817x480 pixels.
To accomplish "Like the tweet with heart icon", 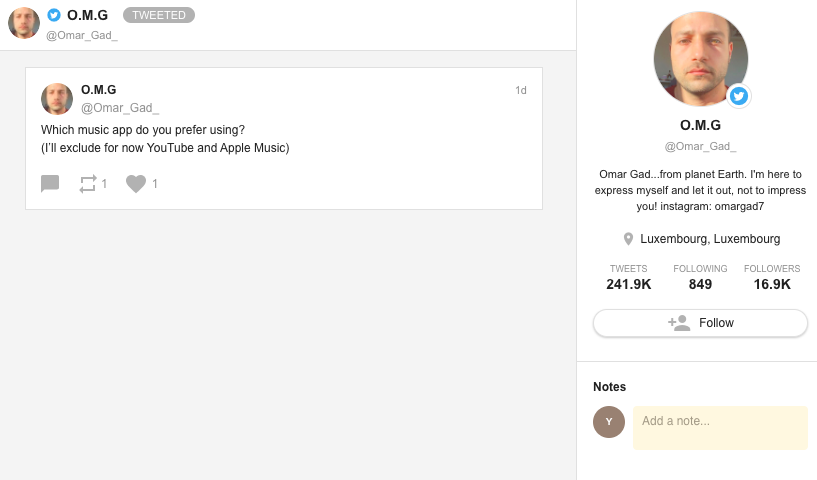I will [x=136, y=183].
